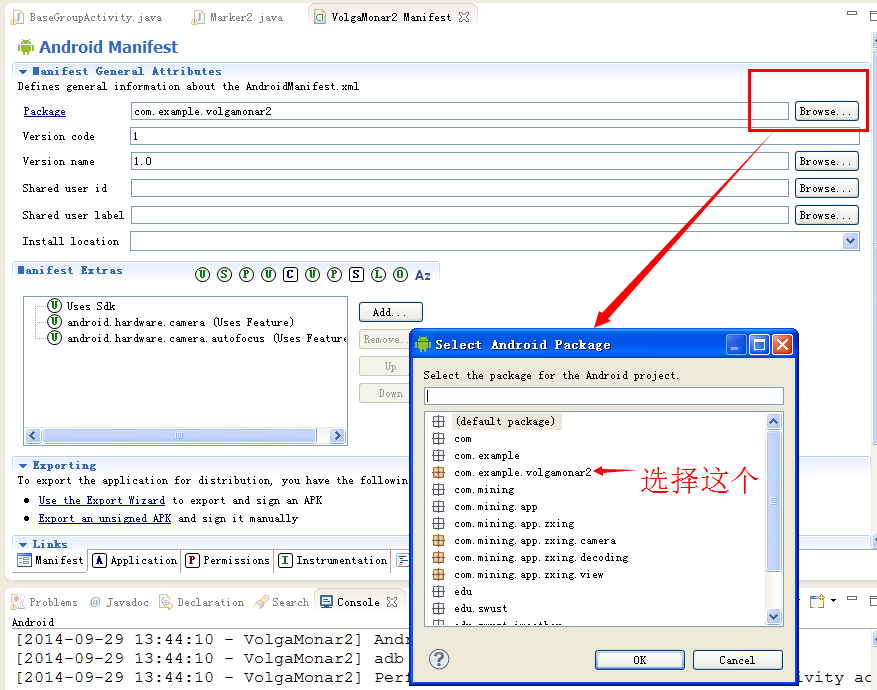Click the Manifest Extras tree scroll-left arrow
This screenshot has width=877, height=690.
33,436
